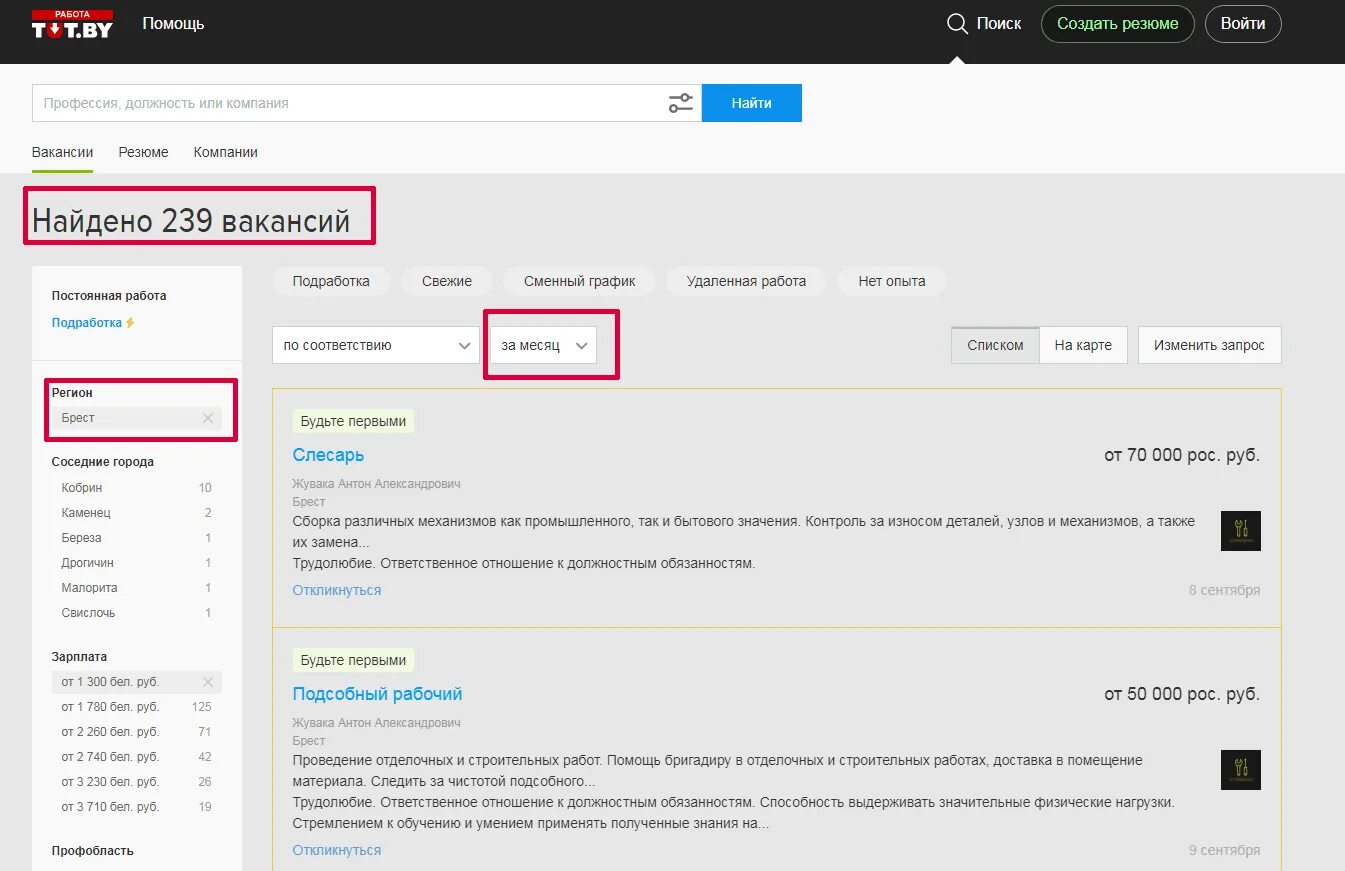Click the 8 сентября date text
Image resolution: width=1345 pixels, height=871 pixels.
click(x=1224, y=590)
